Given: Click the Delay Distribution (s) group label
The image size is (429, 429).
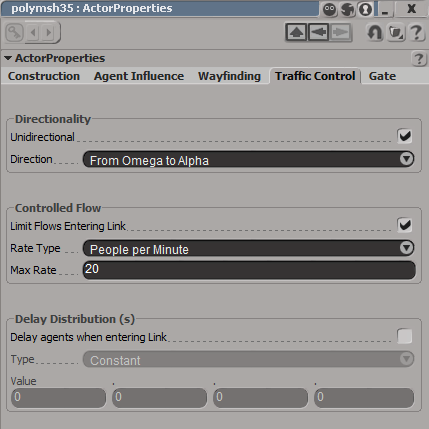Looking at the screenshot, I should point(75,319).
